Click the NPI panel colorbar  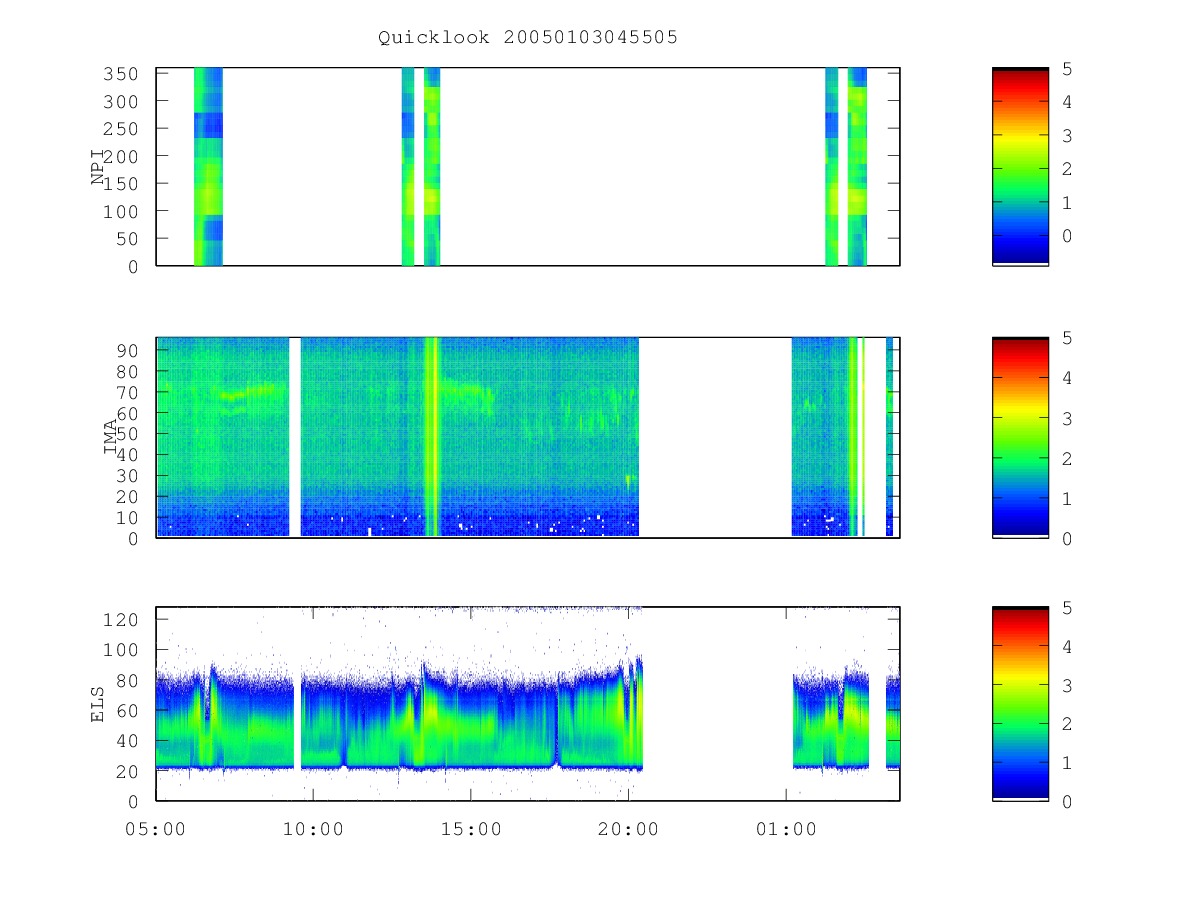point(1020,166)
